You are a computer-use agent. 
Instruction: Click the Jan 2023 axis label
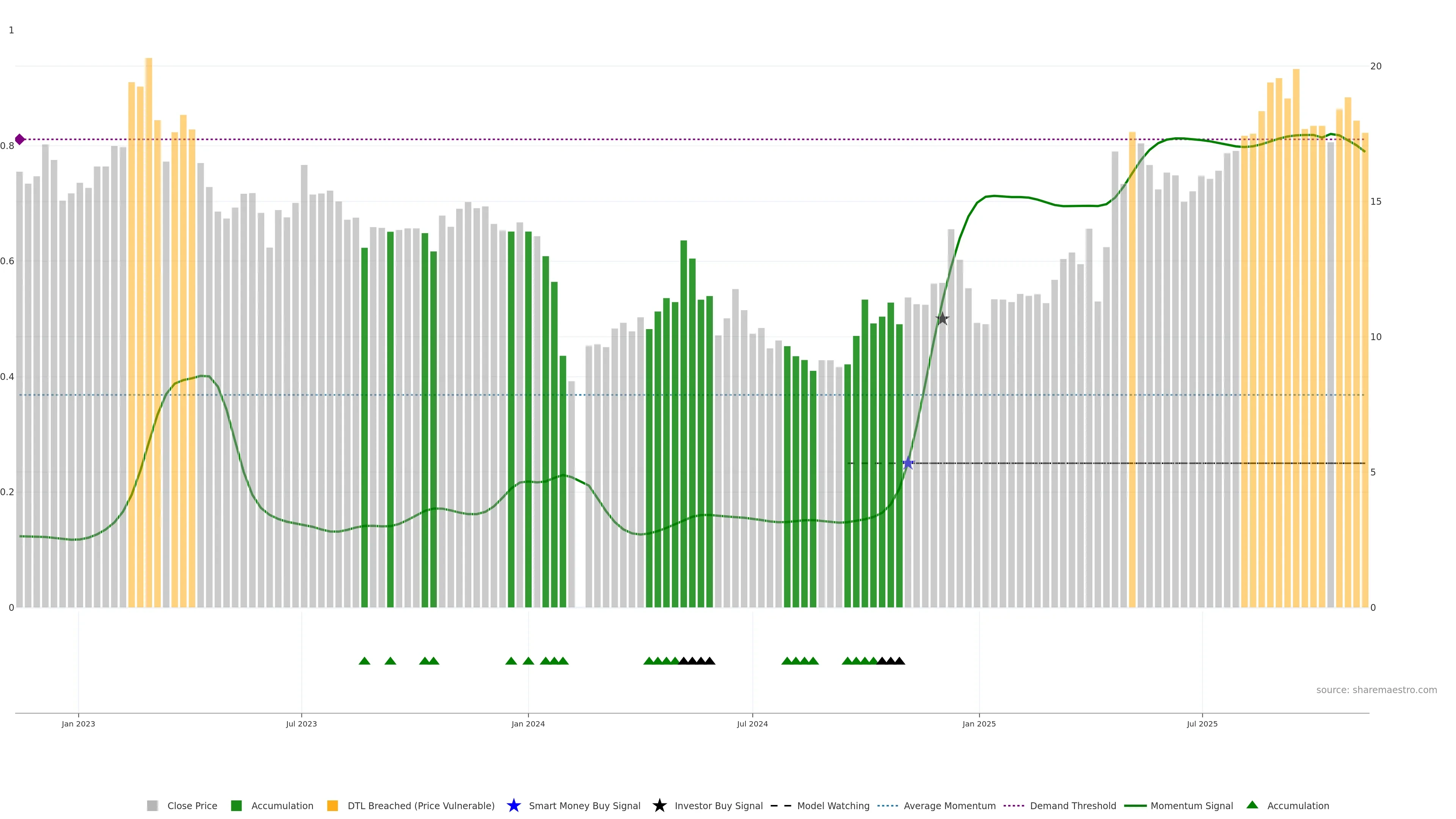[78, 724]
